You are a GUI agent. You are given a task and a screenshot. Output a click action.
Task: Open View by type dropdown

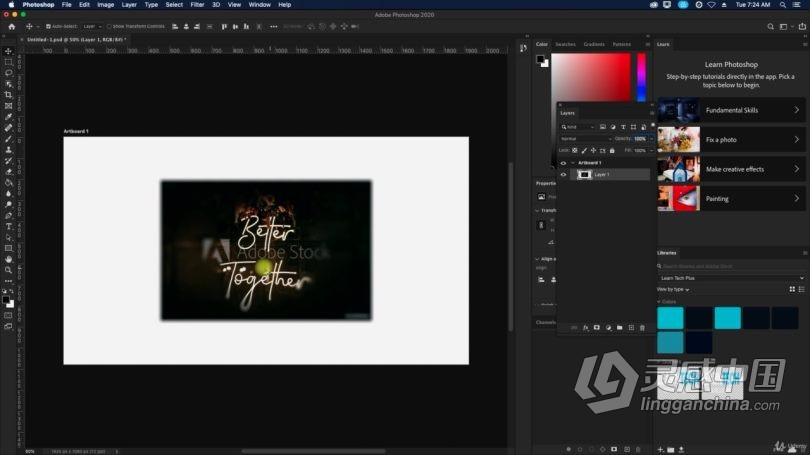coord(673,289)
